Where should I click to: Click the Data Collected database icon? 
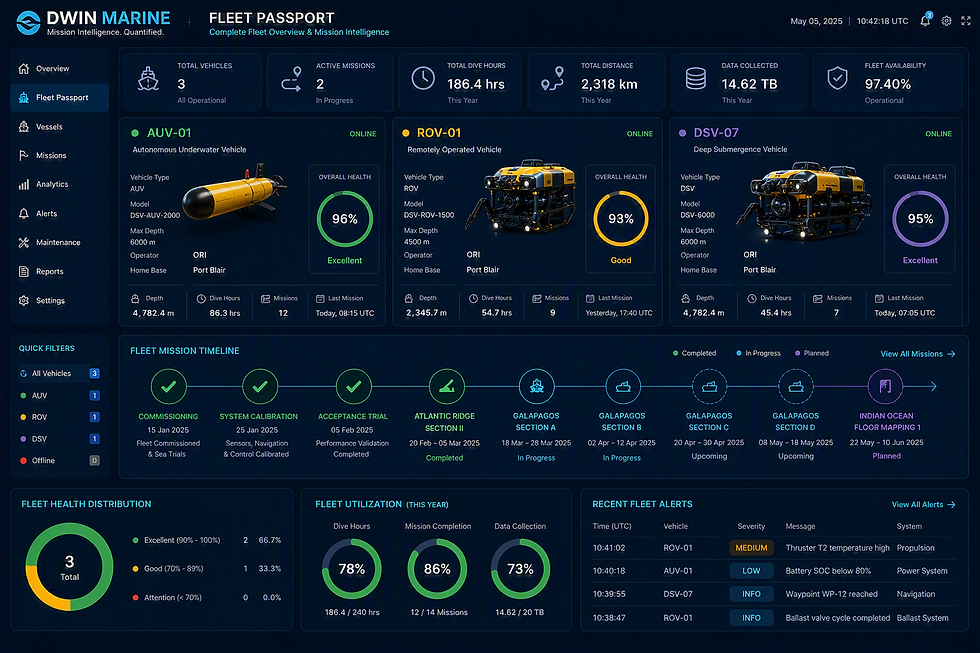click(x=696, y=79)
